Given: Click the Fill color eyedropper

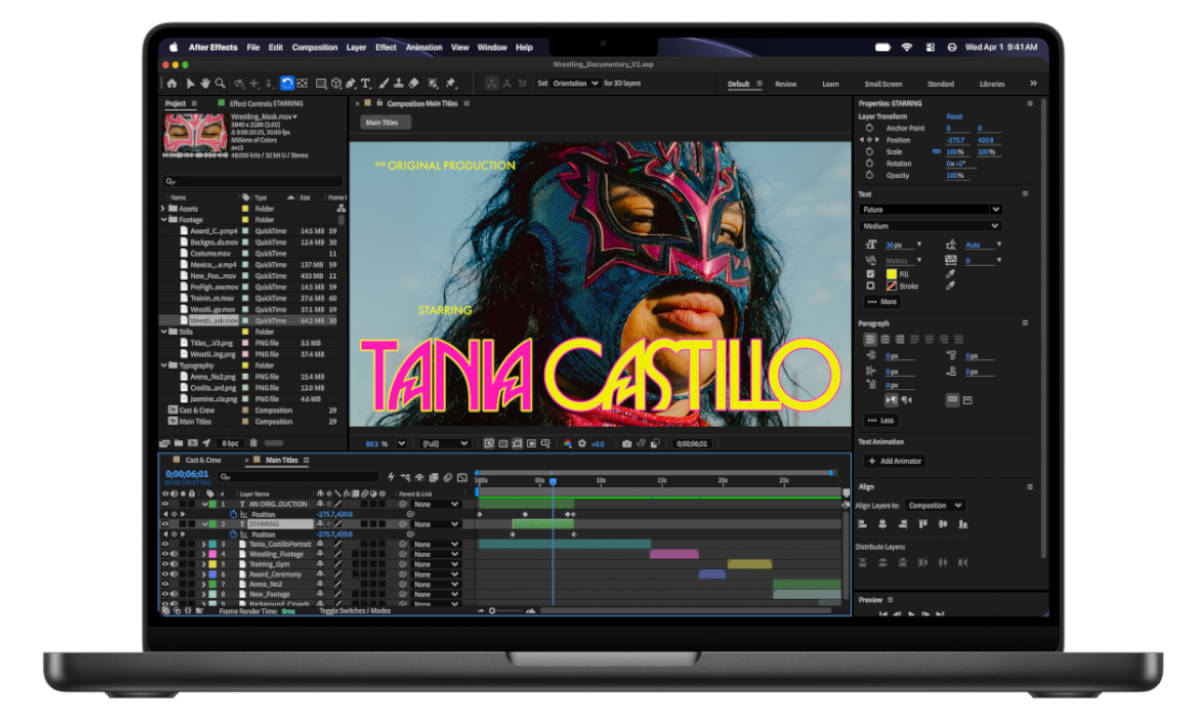Looking at the screenshot, I should coord(950,274).
